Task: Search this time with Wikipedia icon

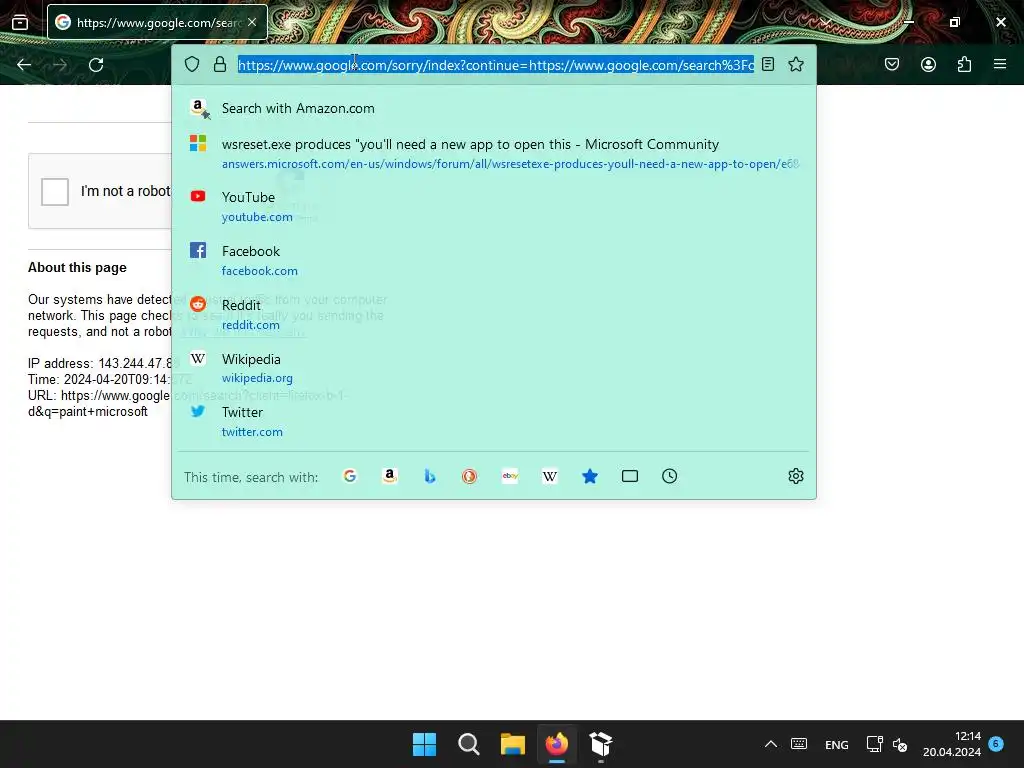Action: [550, 476]
